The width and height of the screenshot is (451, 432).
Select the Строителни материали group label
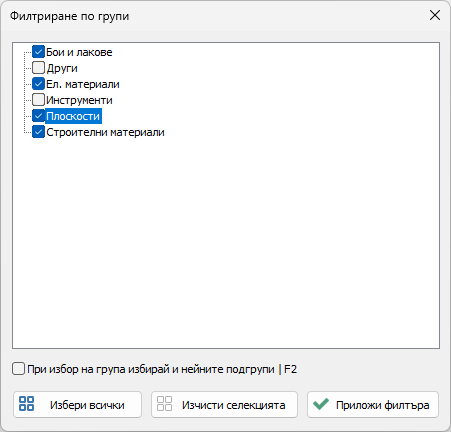(x=105, y=132)
